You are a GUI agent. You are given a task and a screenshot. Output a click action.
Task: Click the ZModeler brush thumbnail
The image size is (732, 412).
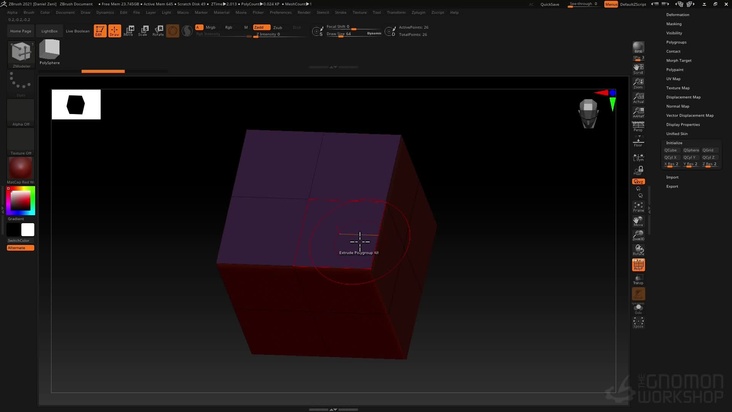(21, 53)
